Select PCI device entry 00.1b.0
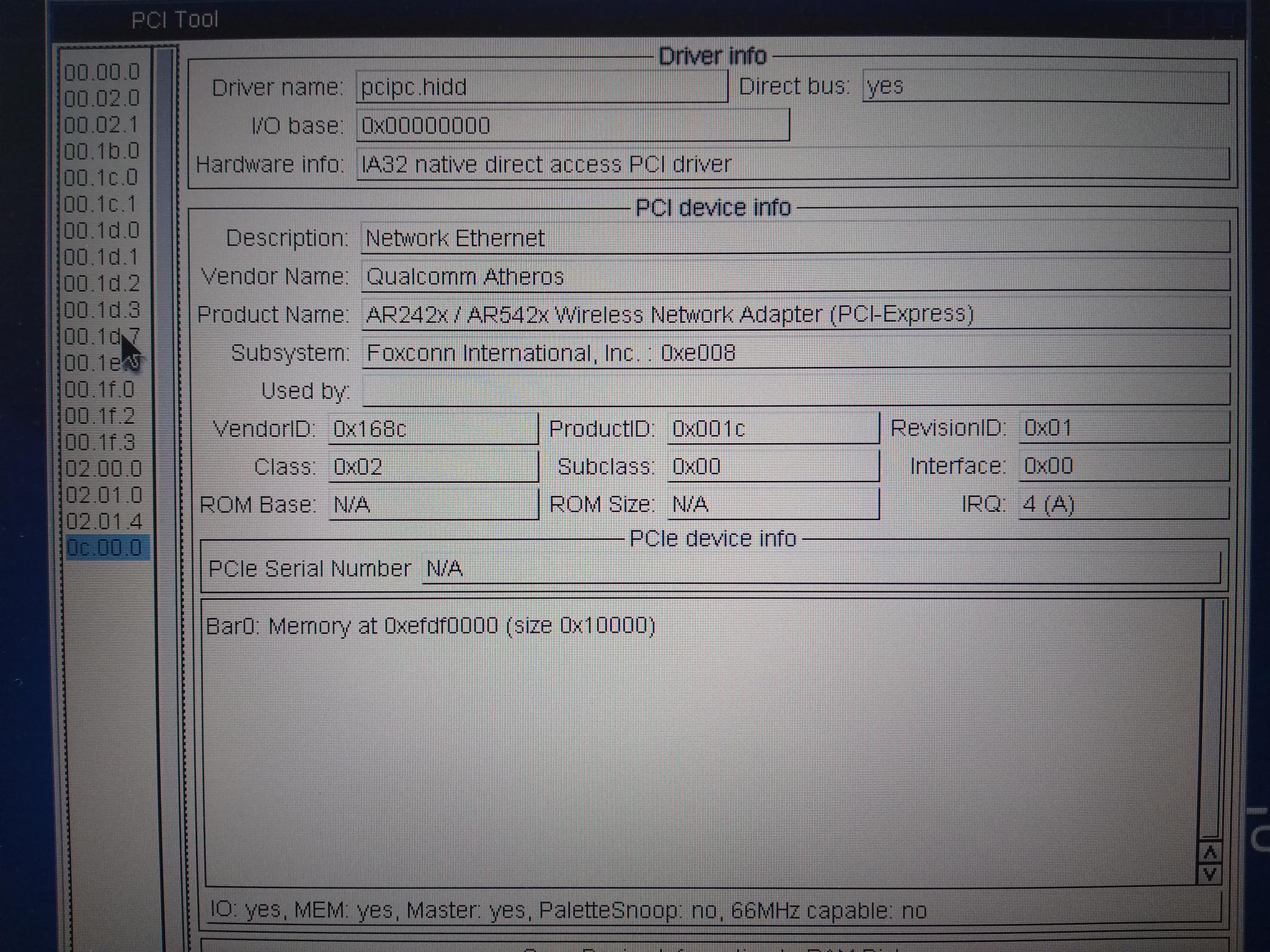This screenshot has height=952, width=1270. click(102, 151)
